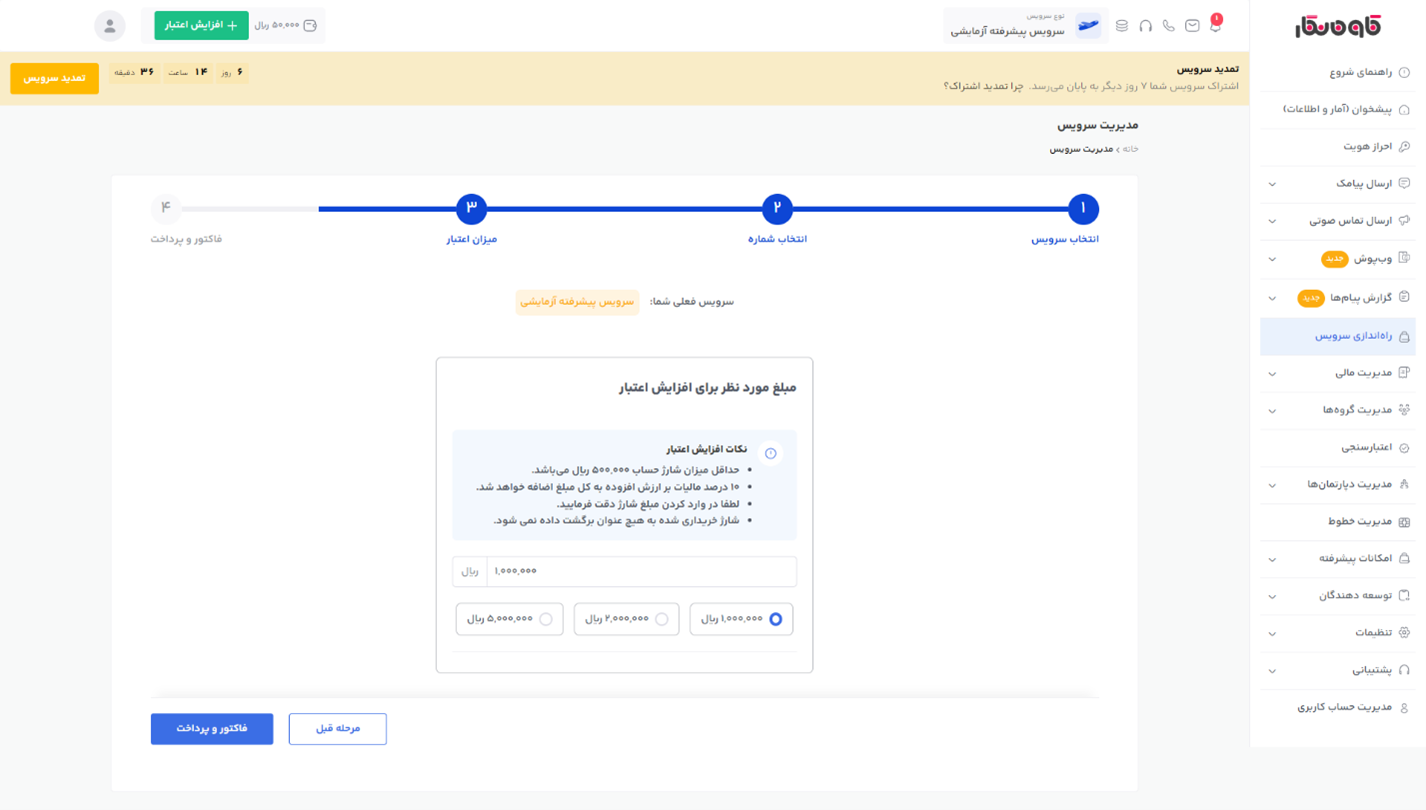Image resolution: width=1426 pixels, height=810 pixels.
Task: Expand the تنظیمات sidebar menu
Action: (1338, 633)
